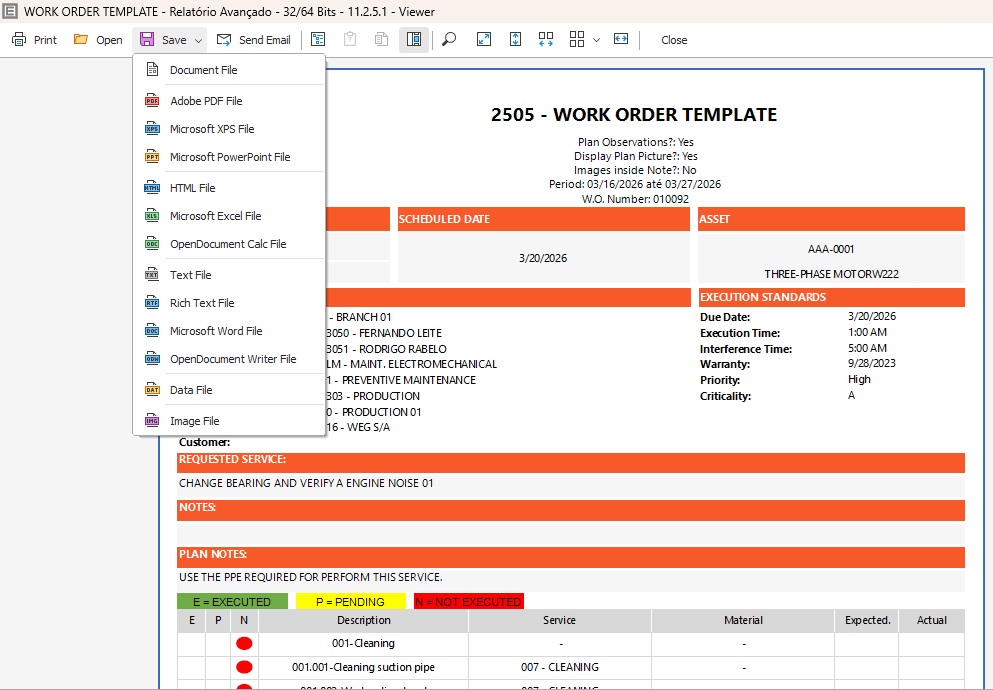Click the Open folder icon
The width and height of the screenshot is (993, 690).
(x=81, y=40)
